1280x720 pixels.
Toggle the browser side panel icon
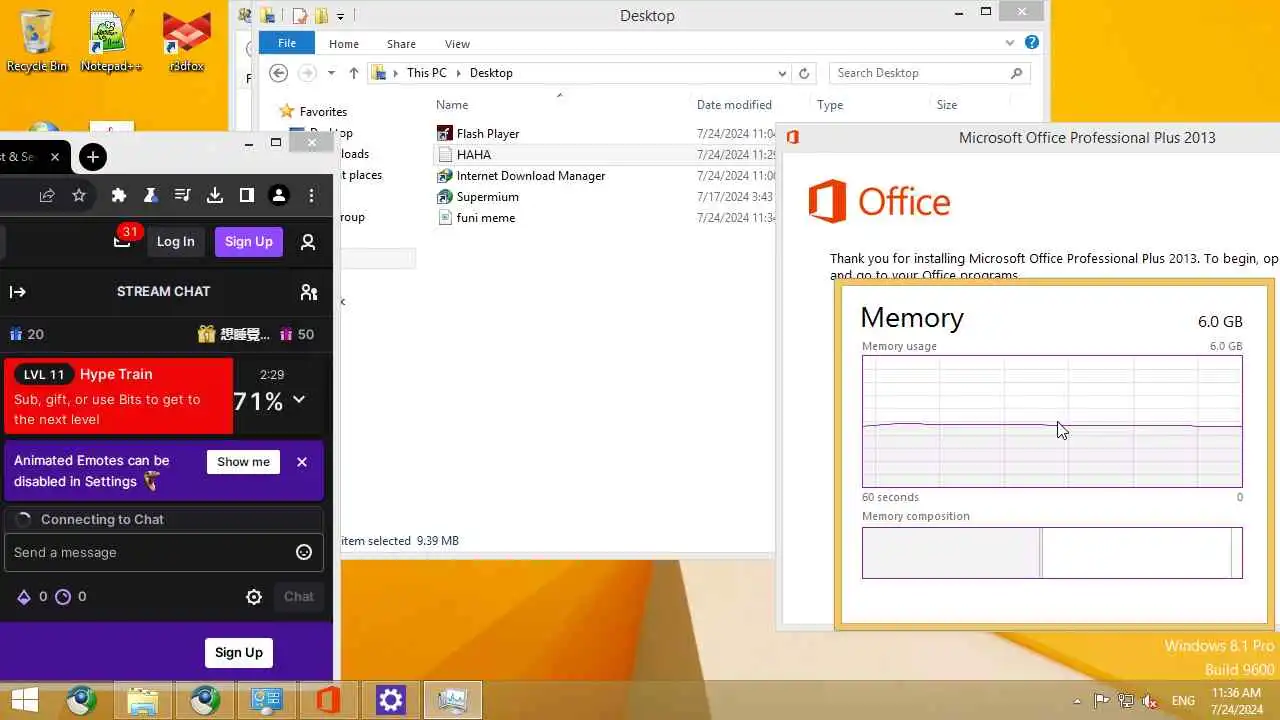246,196
